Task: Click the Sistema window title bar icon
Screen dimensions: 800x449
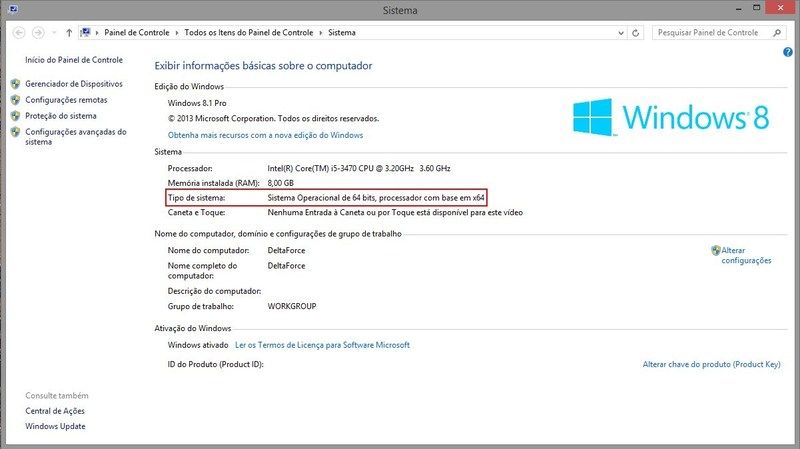Action: (14, 9)
